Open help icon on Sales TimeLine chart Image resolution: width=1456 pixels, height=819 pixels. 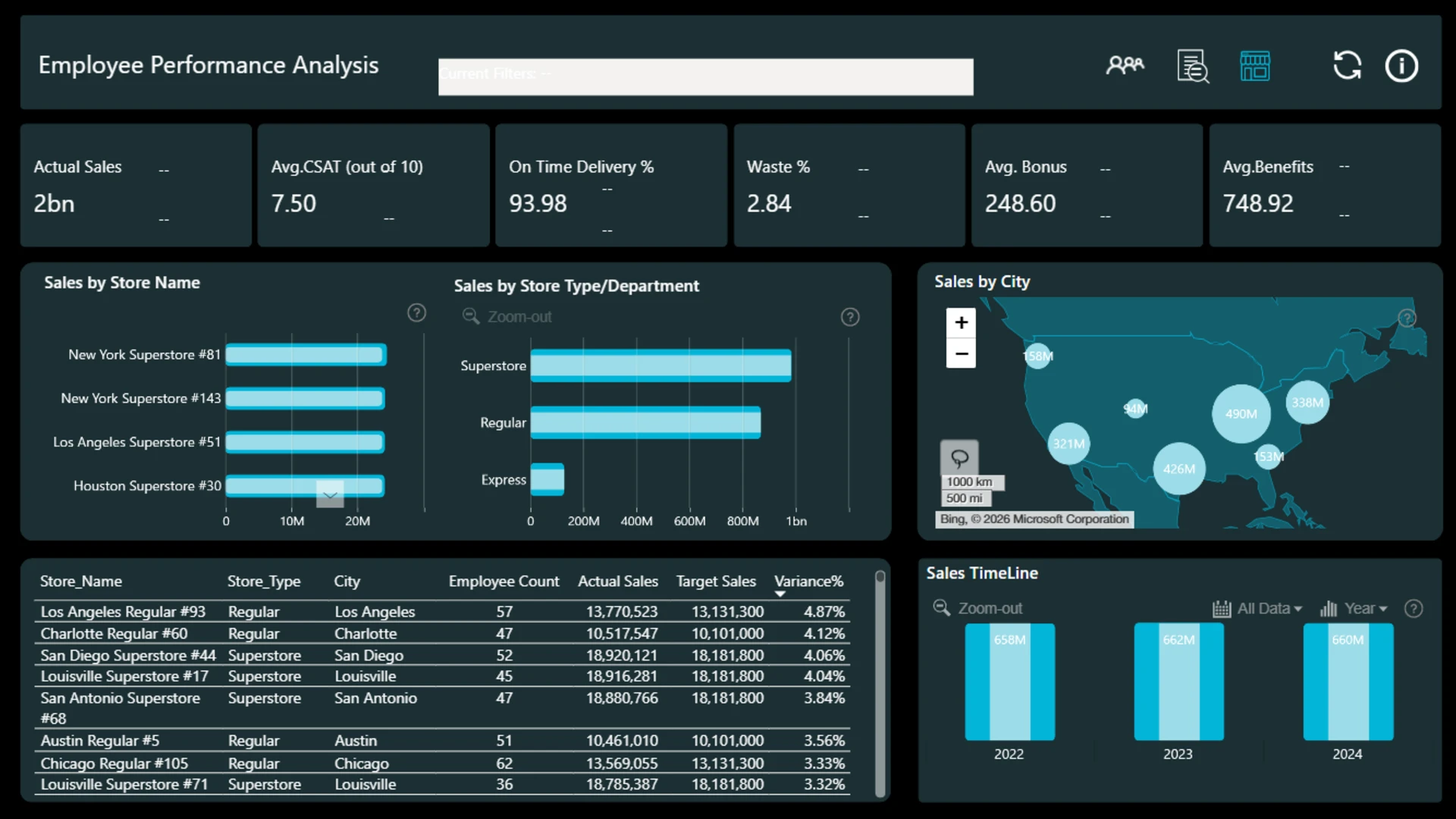click(x=1414, y=608)
